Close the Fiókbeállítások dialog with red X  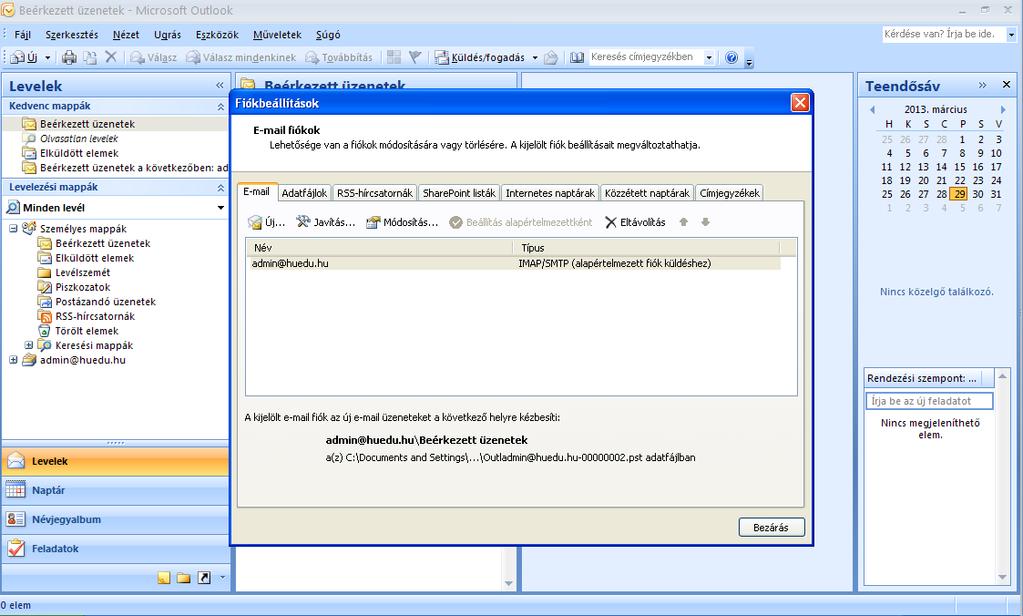pyautogui.click(x=800, y=102)
